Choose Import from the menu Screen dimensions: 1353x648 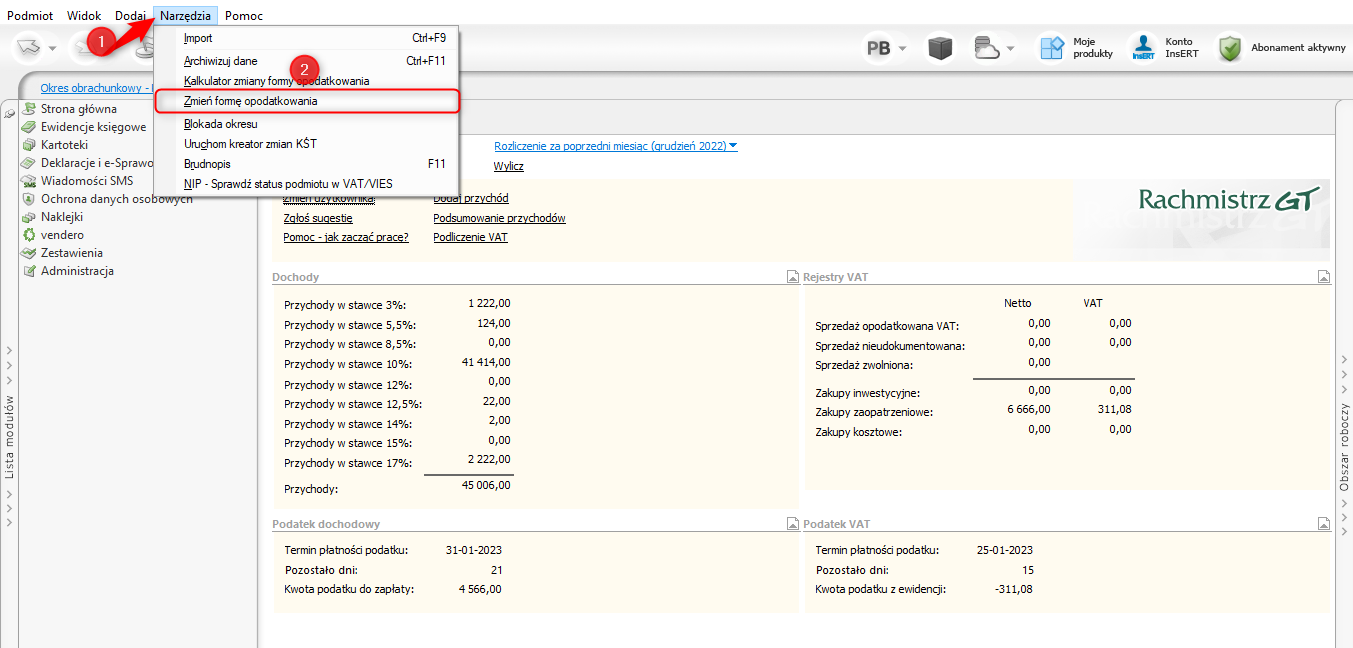tap(306, 38)
